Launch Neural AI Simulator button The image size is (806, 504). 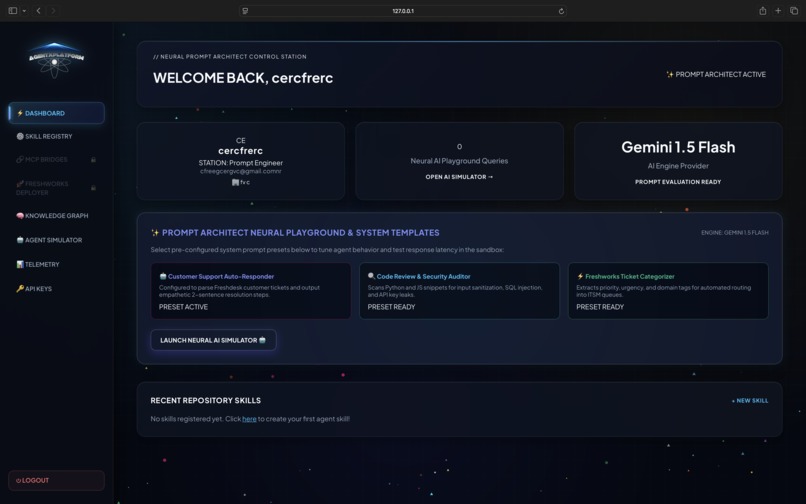pos(213,340)
